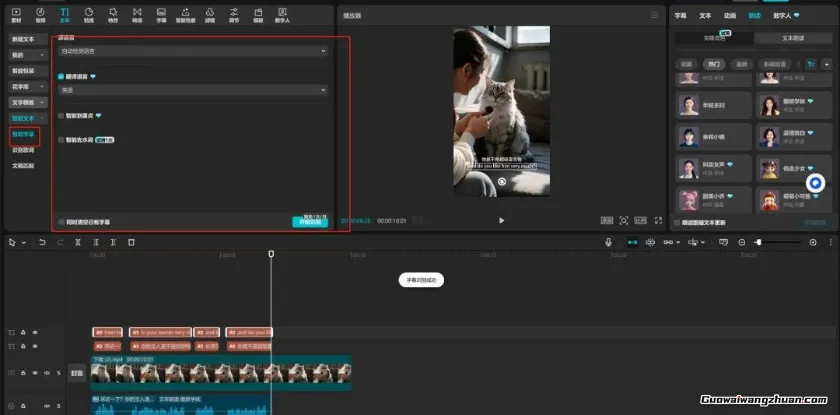840x415 pixels.
Task: Open the 英语 translation language dropdown
Action: [193, 90]
